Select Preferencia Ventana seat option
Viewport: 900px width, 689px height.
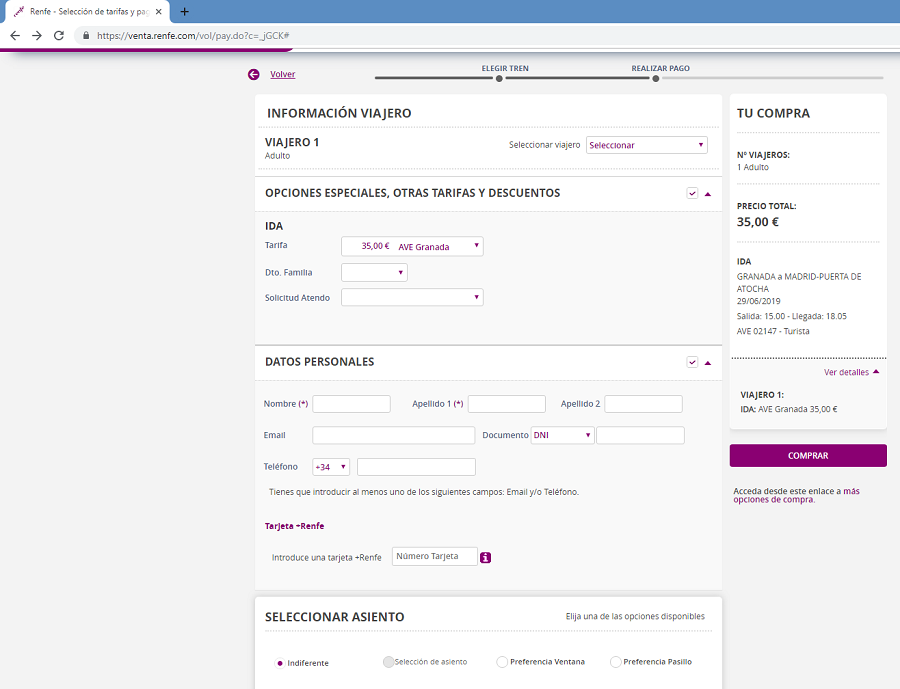(502, 662)
